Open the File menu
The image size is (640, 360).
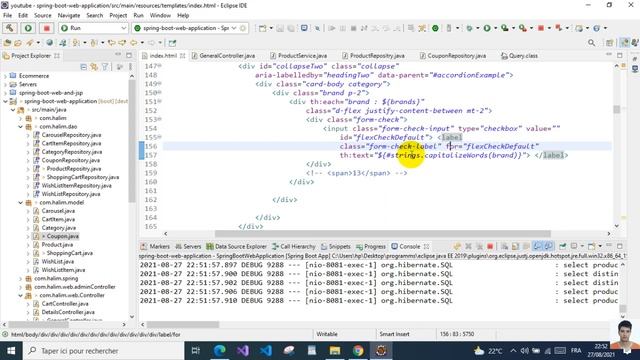[8, 15]
